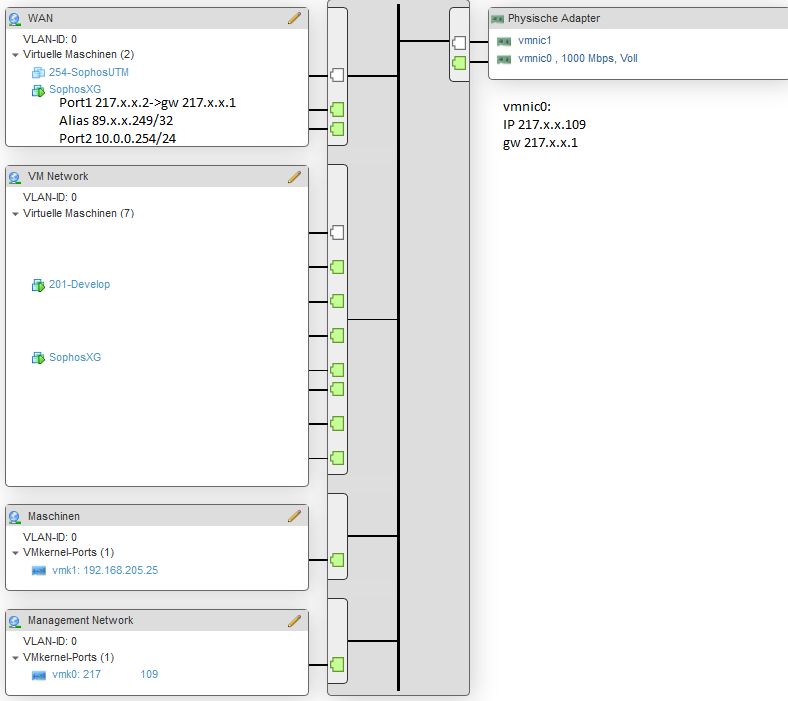788x701 pixels.
Task: Click the white port at top of VM Network
Action: (x=337, y=232)
